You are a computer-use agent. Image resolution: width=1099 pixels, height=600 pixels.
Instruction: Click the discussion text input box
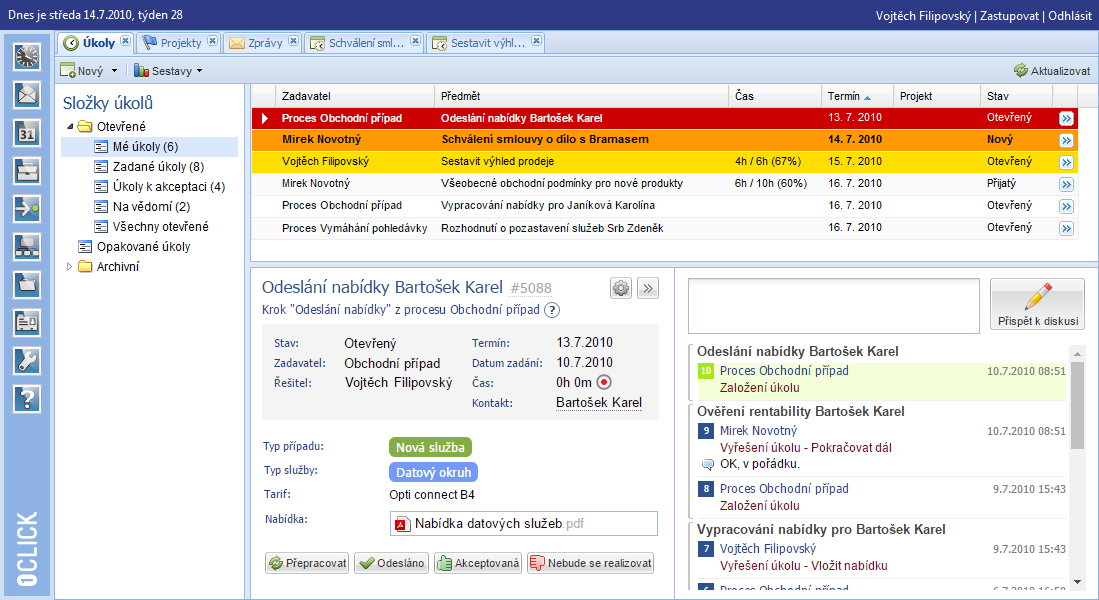tap(833, 306)
